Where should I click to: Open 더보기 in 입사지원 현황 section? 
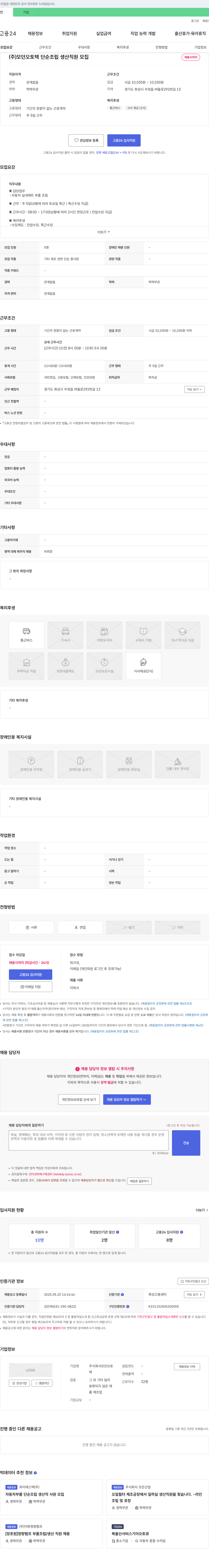tap(201, 1210)
